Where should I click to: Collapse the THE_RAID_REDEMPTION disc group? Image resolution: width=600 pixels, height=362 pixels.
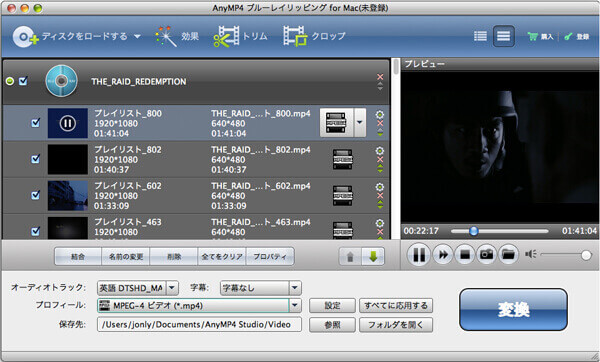click(10, 81)
